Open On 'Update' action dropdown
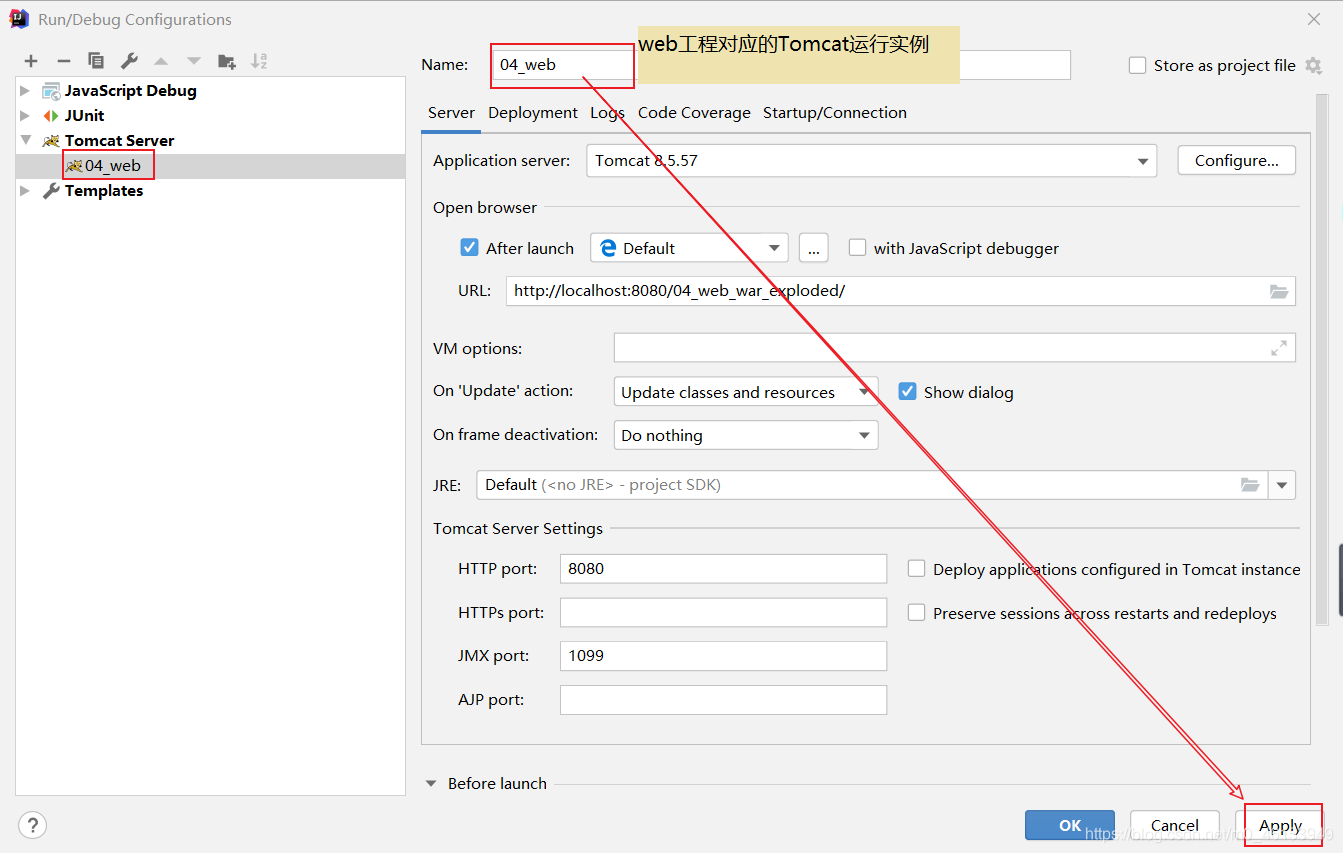Screen dimensions: 1343x853 pyautogui.click(x=745, y=392)
